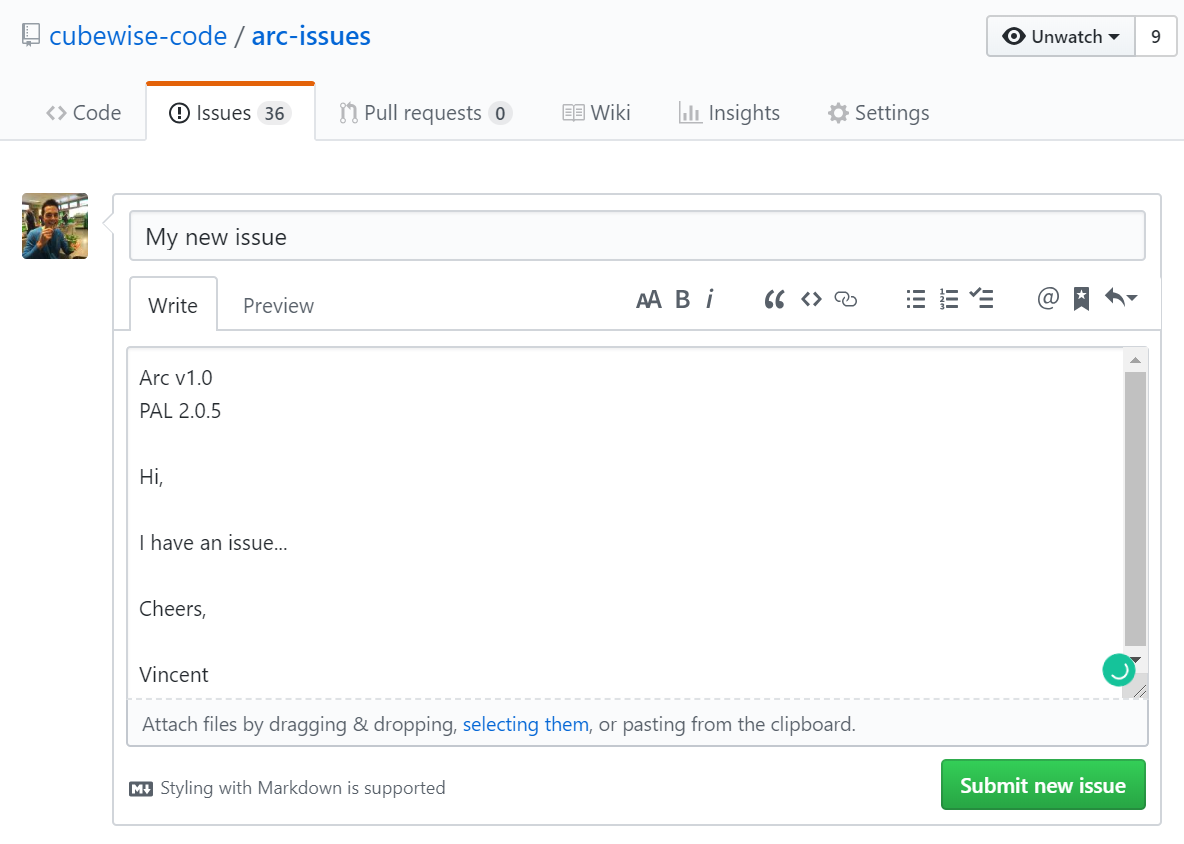
Task: Open the Pull requests tab
Action: click(425, 113)
